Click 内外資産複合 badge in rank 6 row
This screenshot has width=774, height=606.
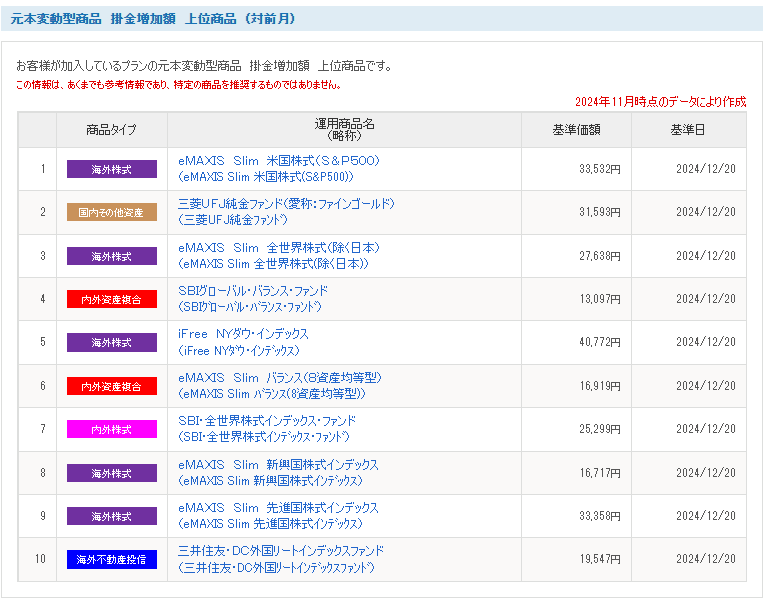click(112, 386)
